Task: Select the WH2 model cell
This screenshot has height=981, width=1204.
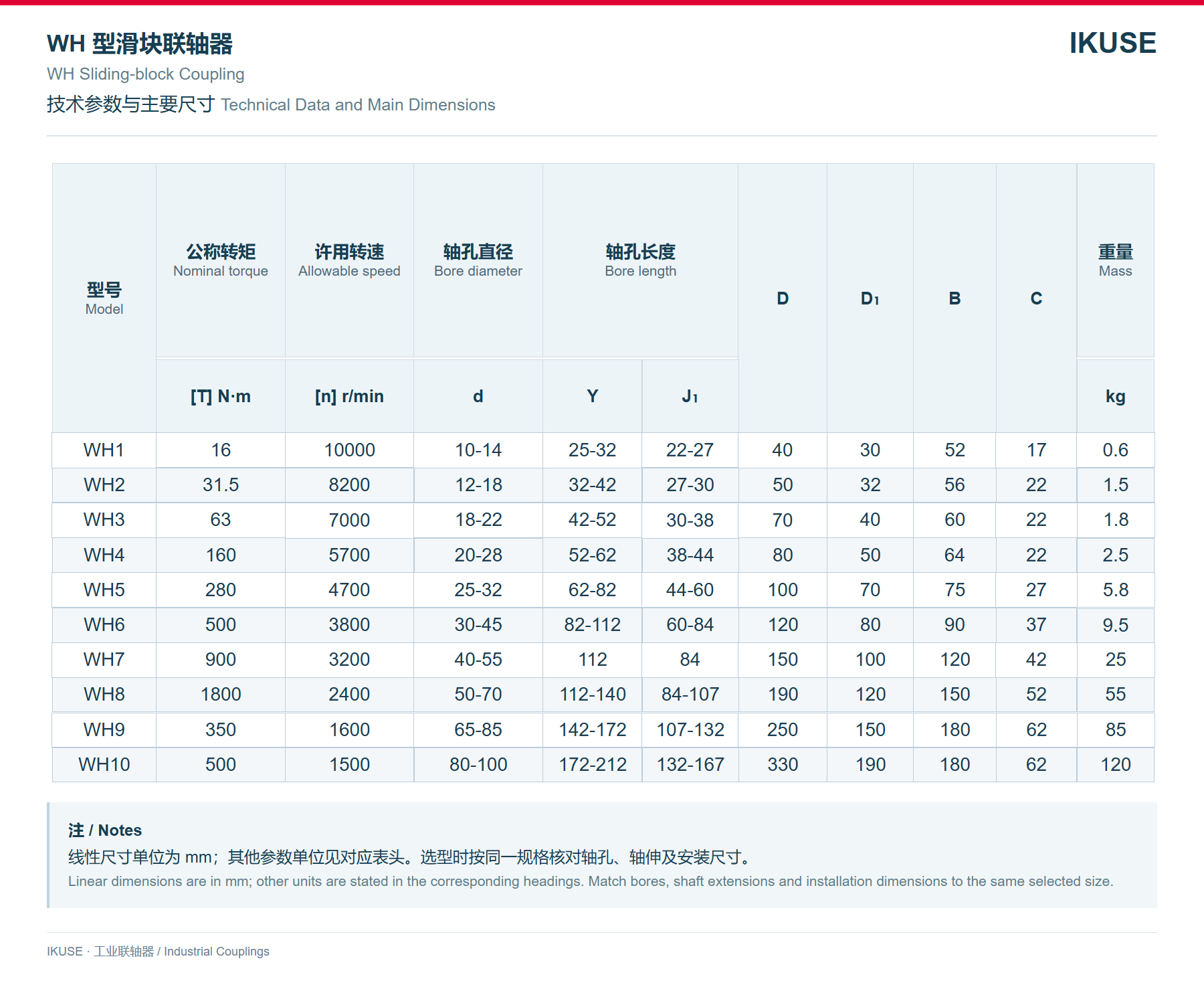Action: [x=104, y=484]
